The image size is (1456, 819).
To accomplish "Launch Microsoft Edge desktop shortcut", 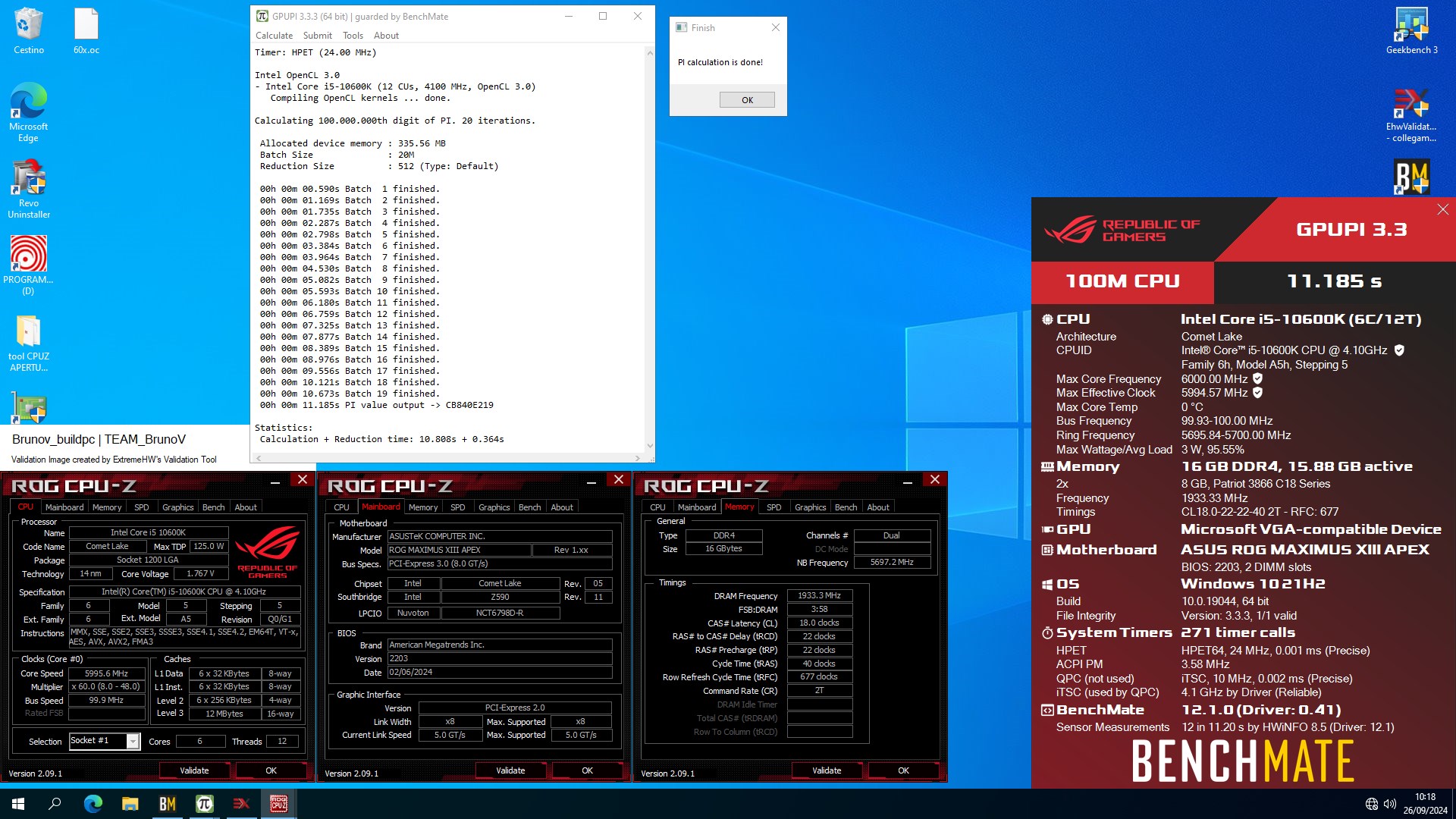I will (29, 112).
